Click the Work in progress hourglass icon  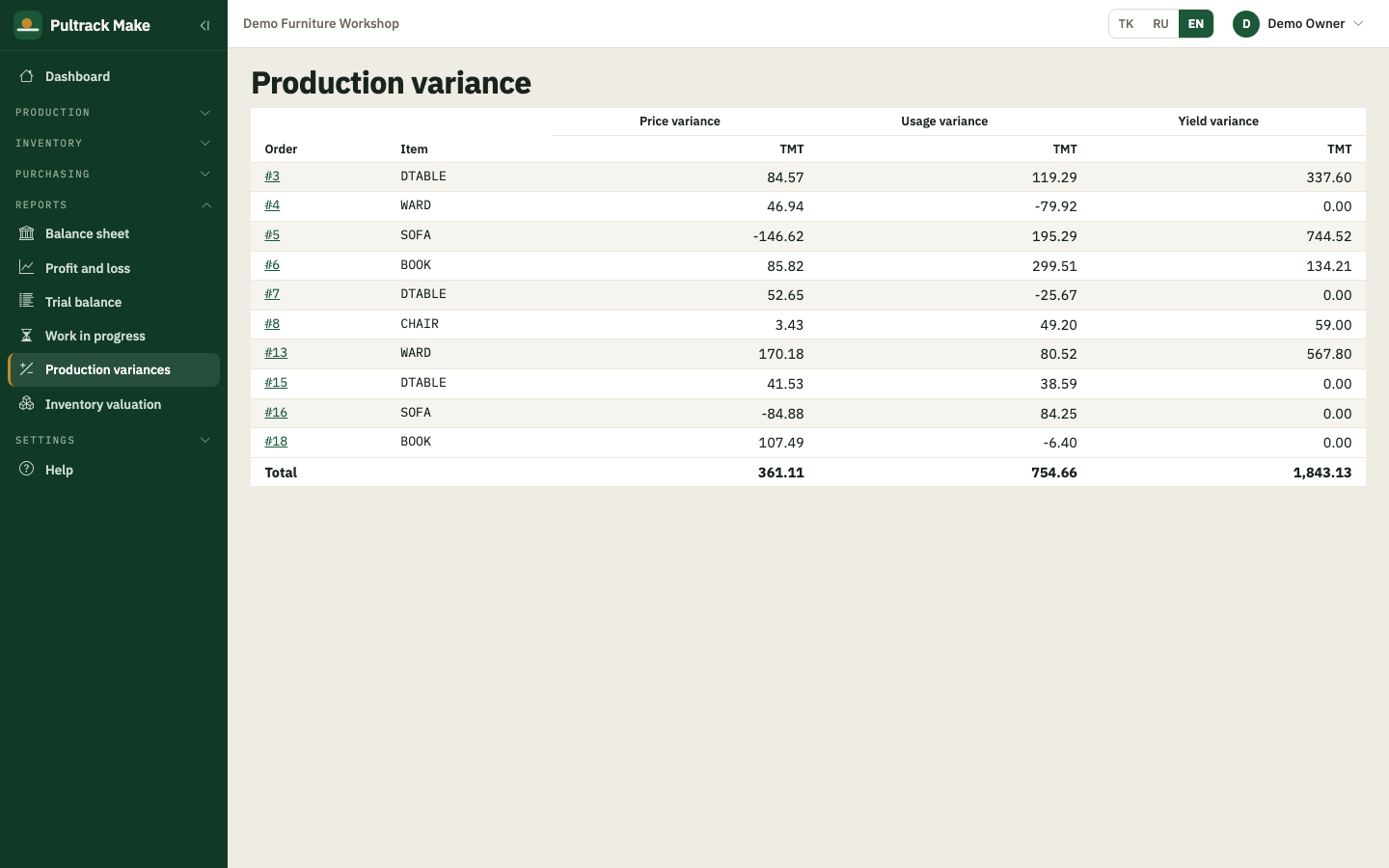pyautogui.click(x=27, y=336)
